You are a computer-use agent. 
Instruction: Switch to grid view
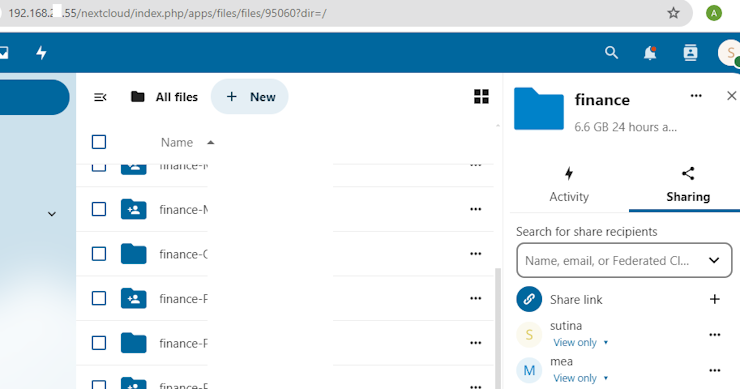tap(481, 97)
